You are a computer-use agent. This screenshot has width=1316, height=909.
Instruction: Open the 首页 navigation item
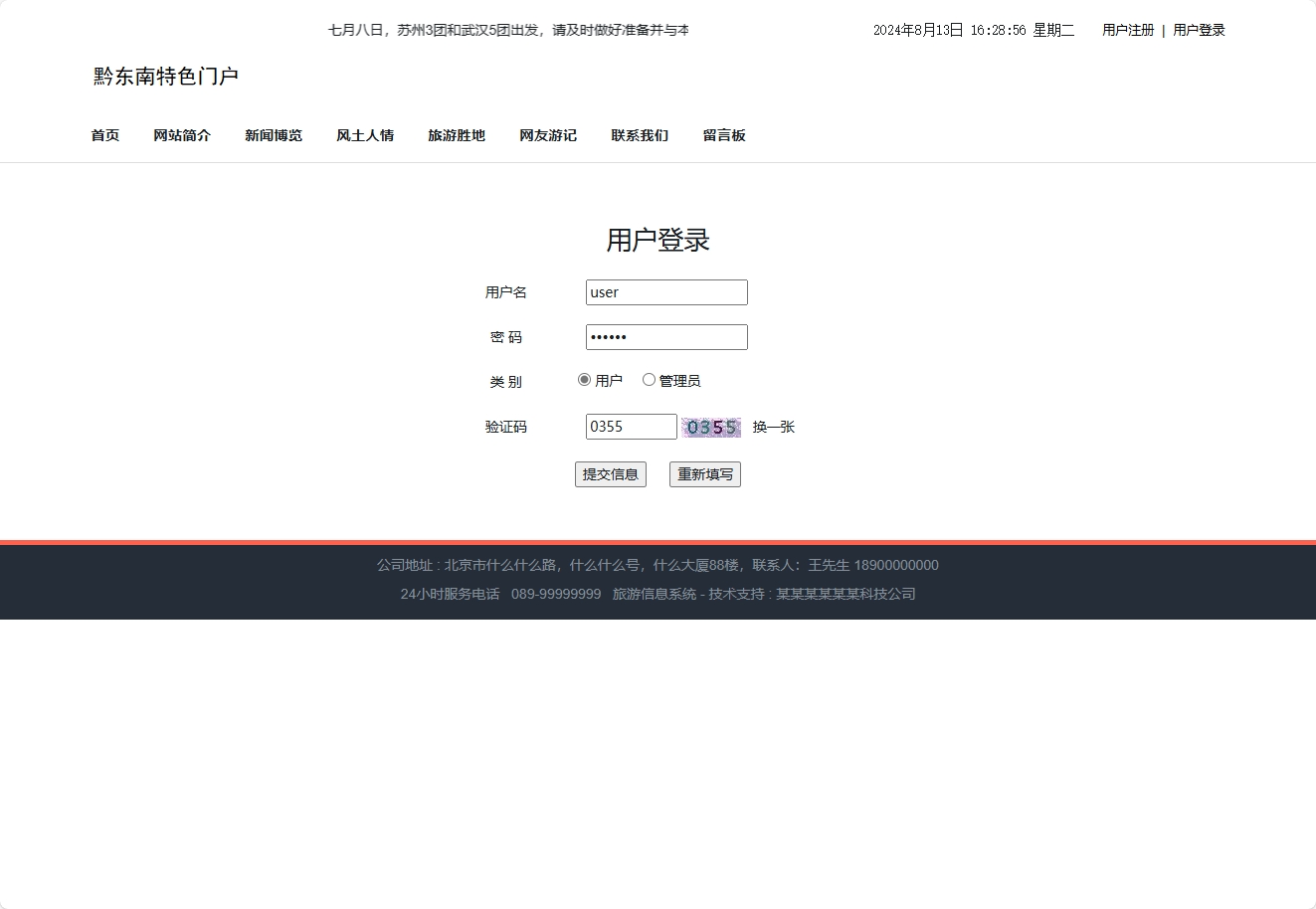[104, 135]
